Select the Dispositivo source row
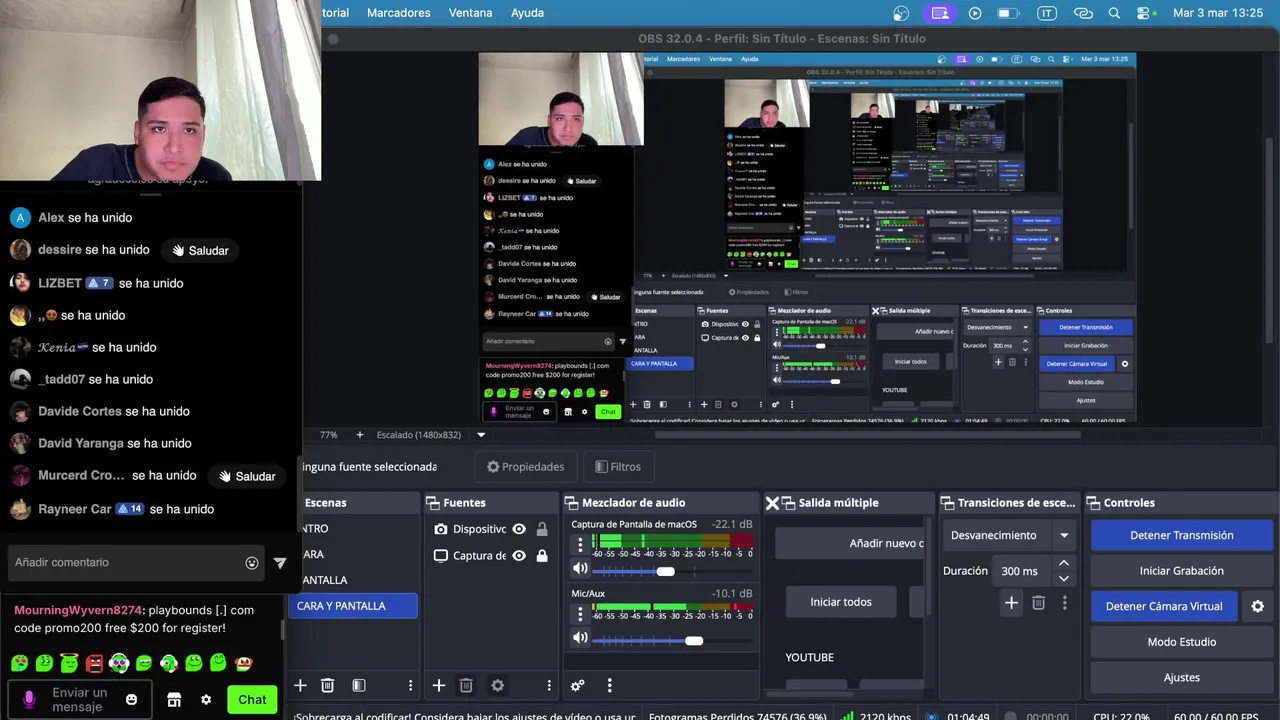This screenshot has width=1280, height=720. click(492, 529)
